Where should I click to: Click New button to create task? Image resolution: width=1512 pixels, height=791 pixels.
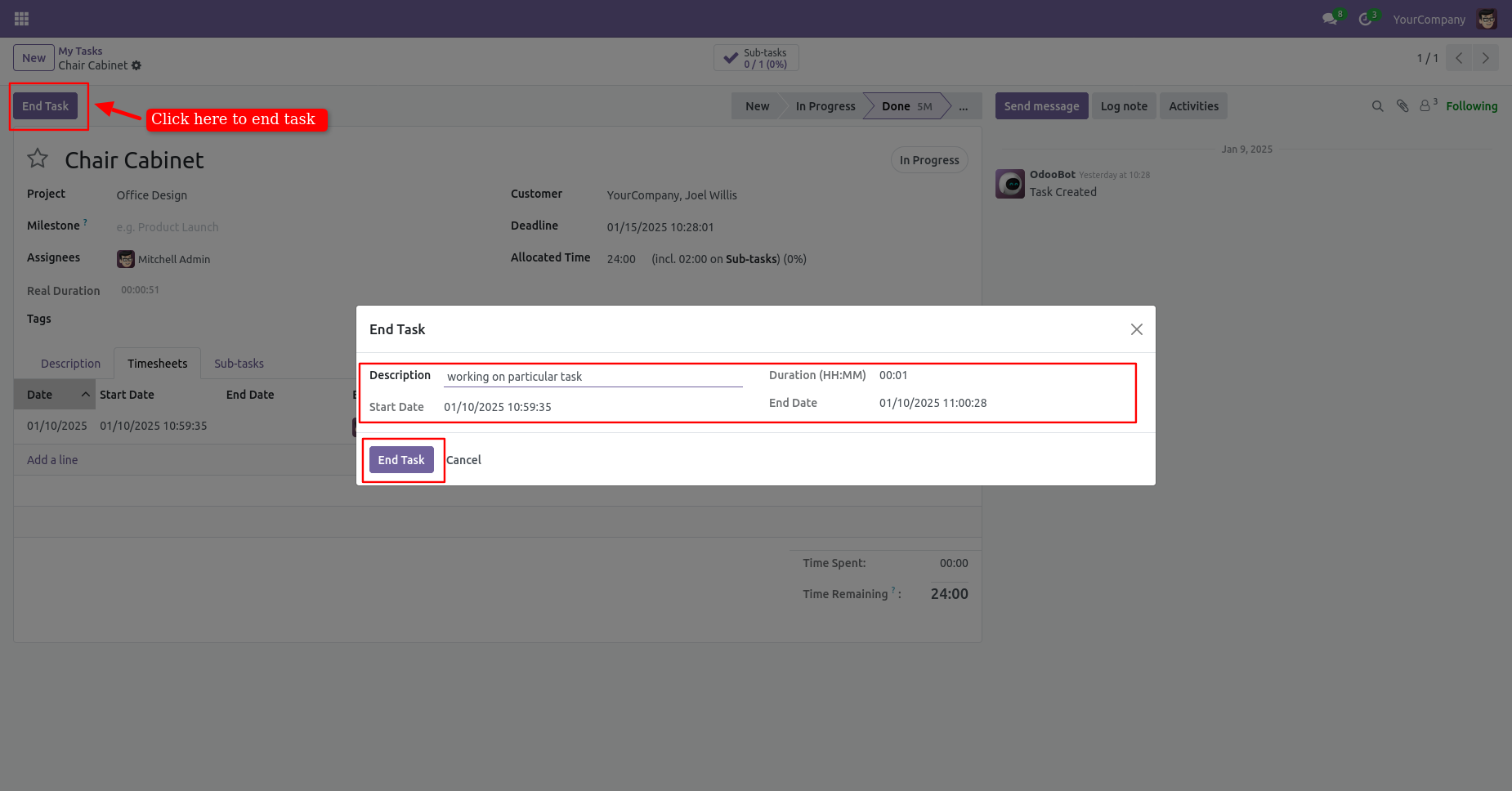point(34,58)
